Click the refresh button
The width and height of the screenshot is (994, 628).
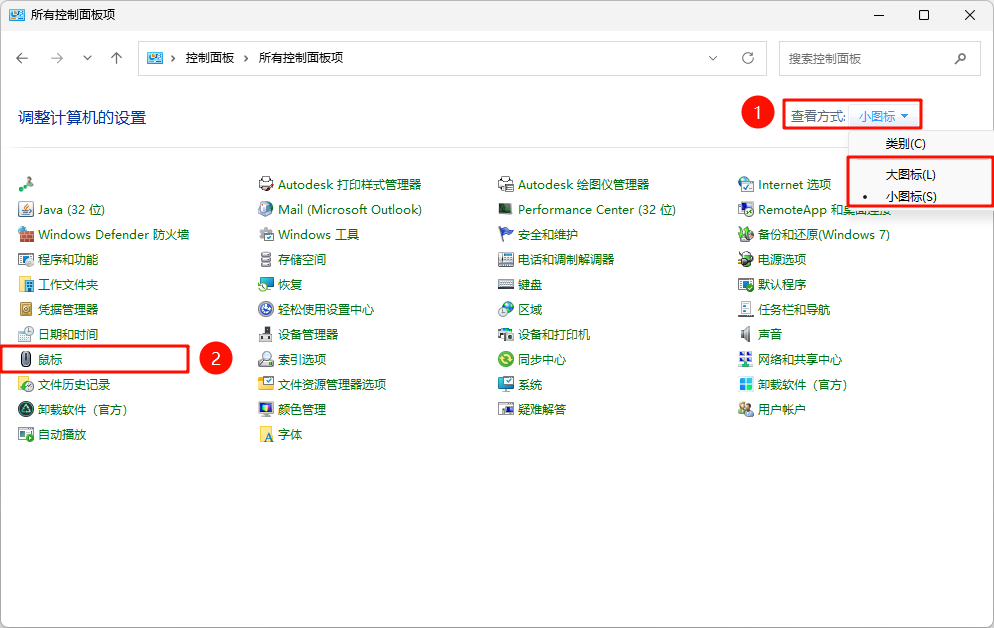(x=747, y=58)
